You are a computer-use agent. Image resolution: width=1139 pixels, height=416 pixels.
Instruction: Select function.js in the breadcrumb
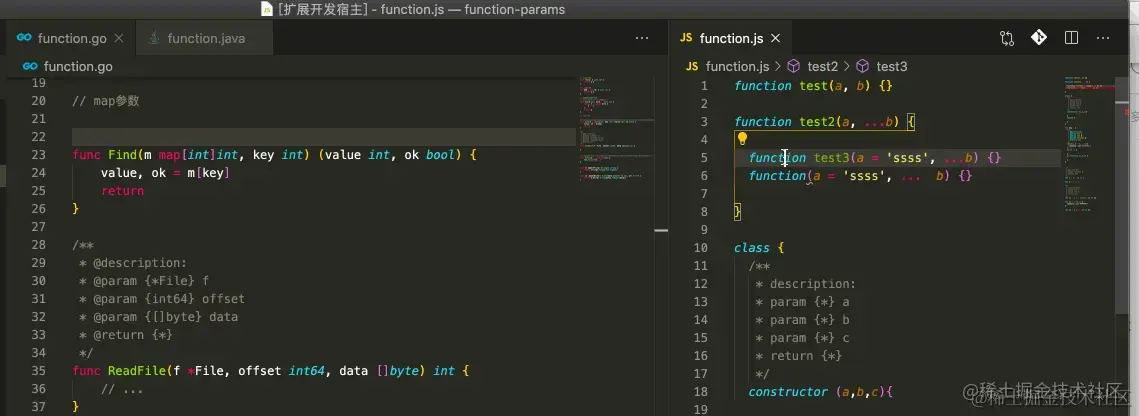click(x=737, y=66)
